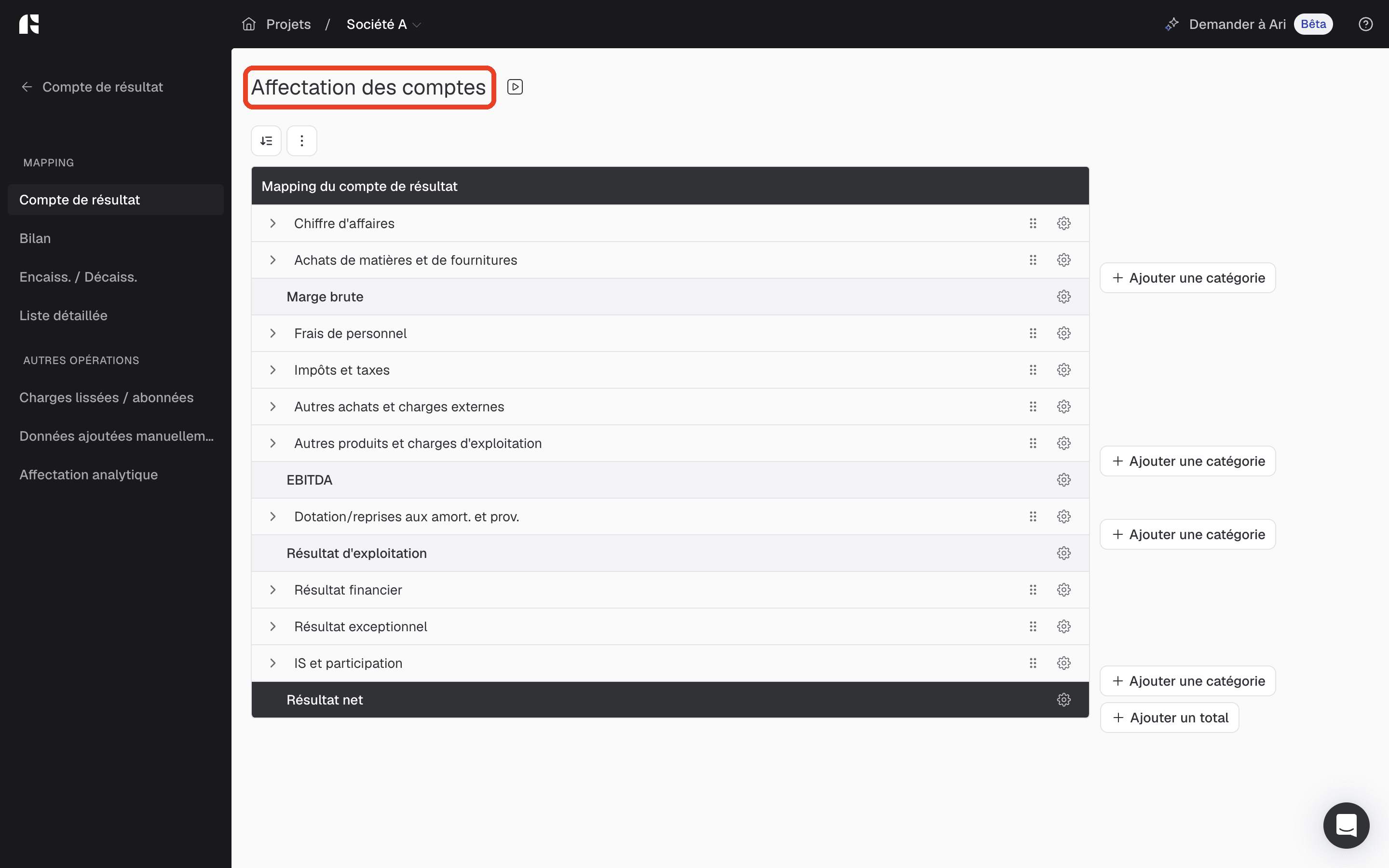Viewport: 1389px width, 868px height.
Task: Go back via Compte de résultat arrow link
Action: (x=92, y=87)
